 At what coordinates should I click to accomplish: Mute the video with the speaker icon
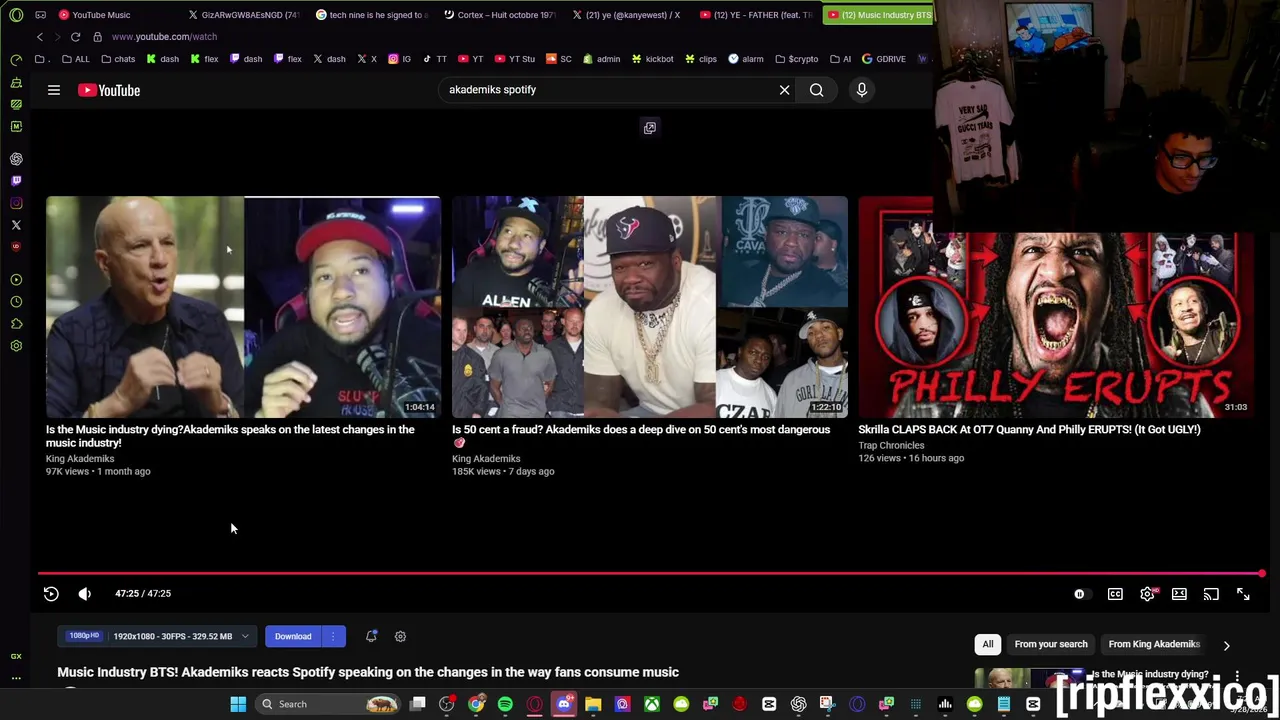click(85, 594)
